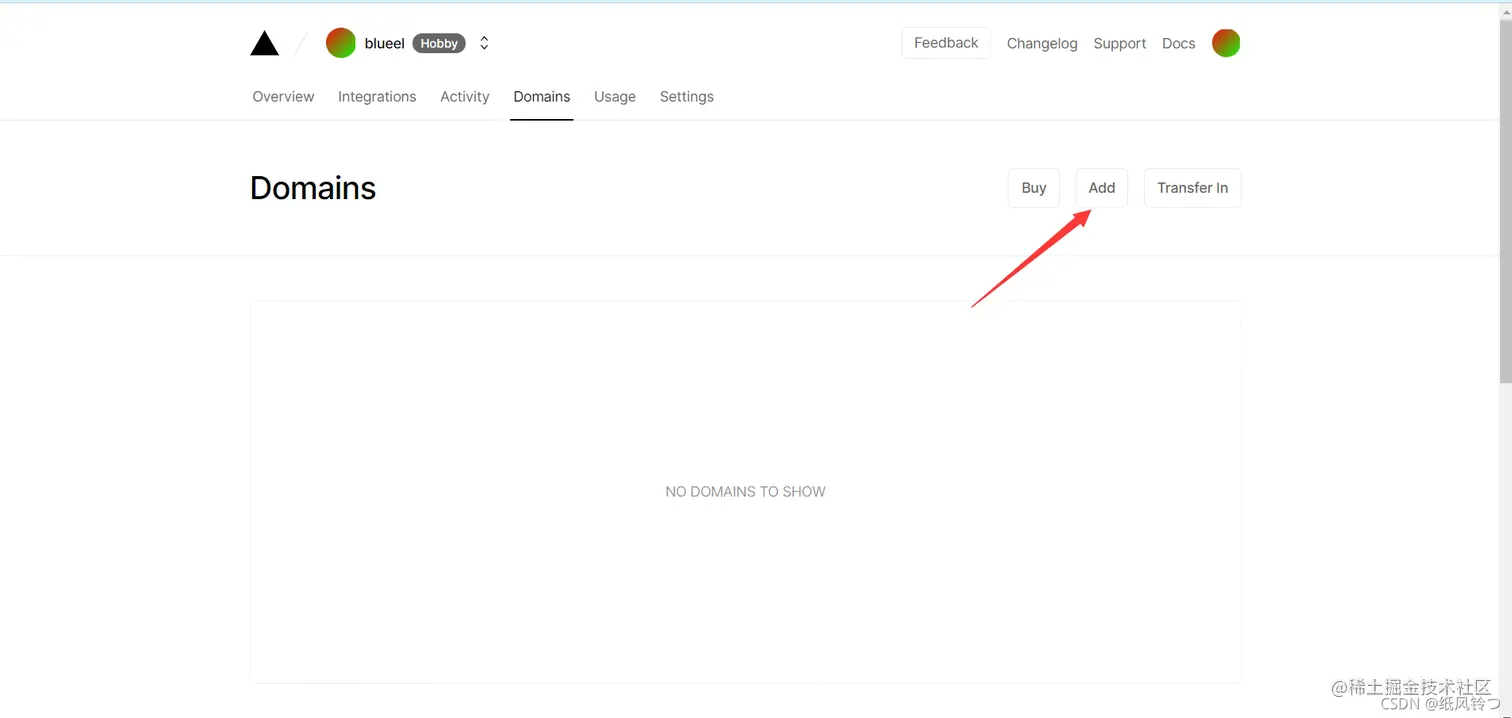Open the user avatar menu next to Docs
The image size is (1512, 718).
click(1226, 43)
